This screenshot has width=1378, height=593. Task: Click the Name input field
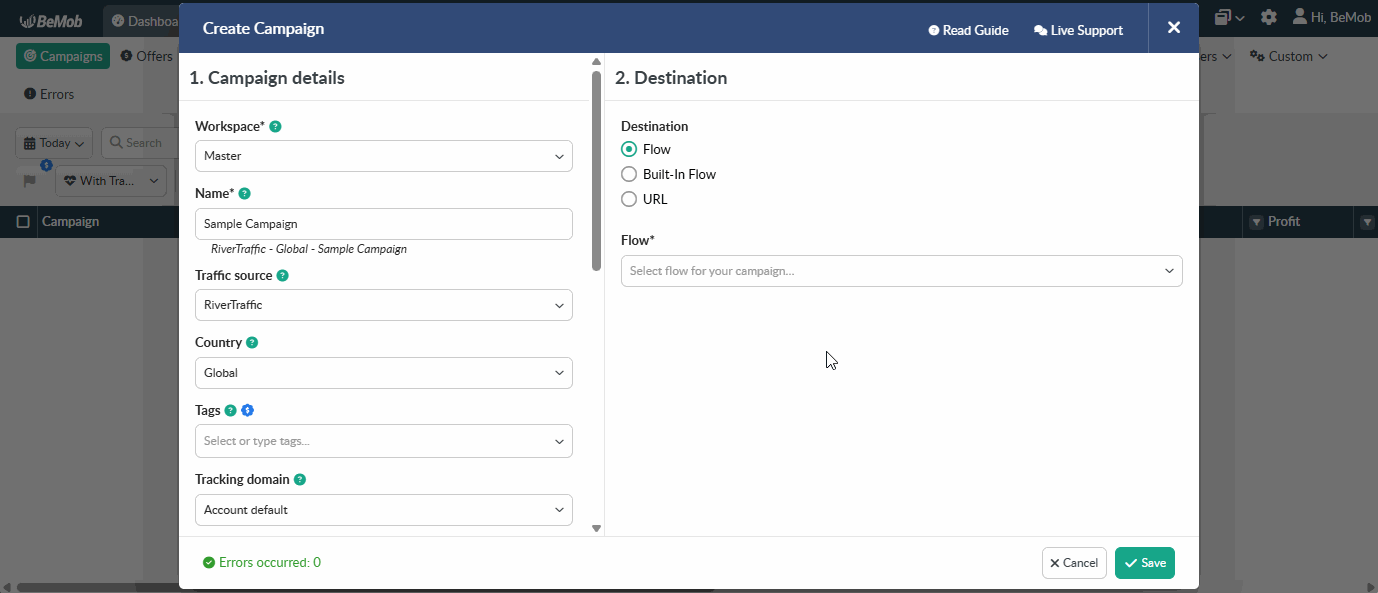tap(383, 224)
